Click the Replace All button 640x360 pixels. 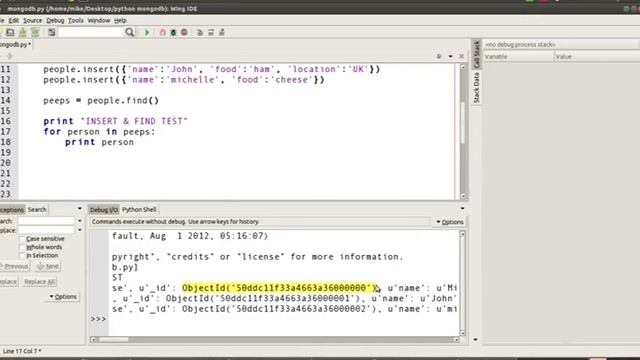tap(39, 282)
